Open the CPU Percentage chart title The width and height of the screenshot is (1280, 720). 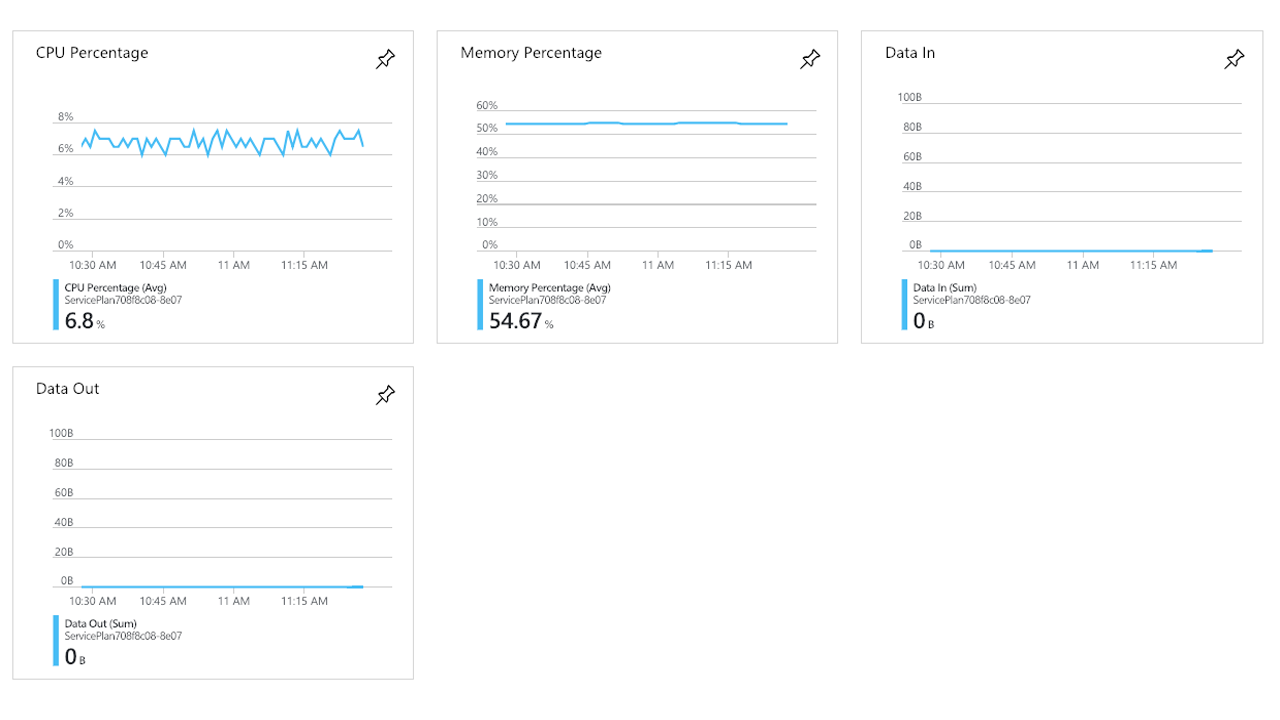pos(92,53)
